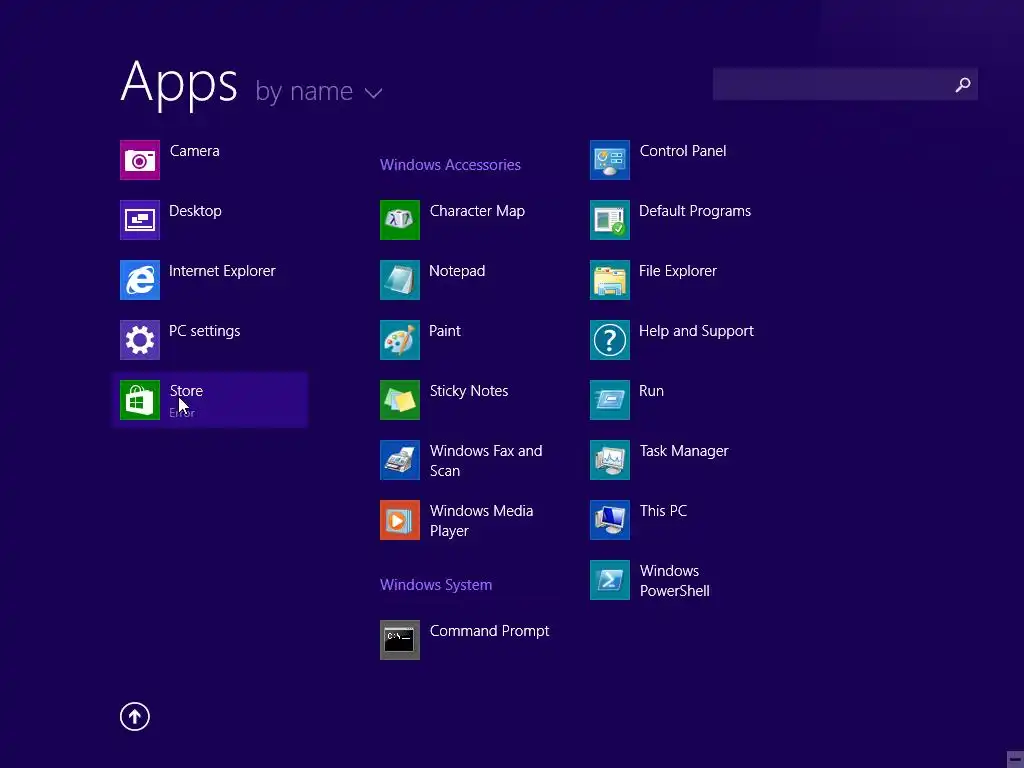Screen dimensions: 1024x768
Task: Open Sticky Notes icon
Action: pos(400,400)
